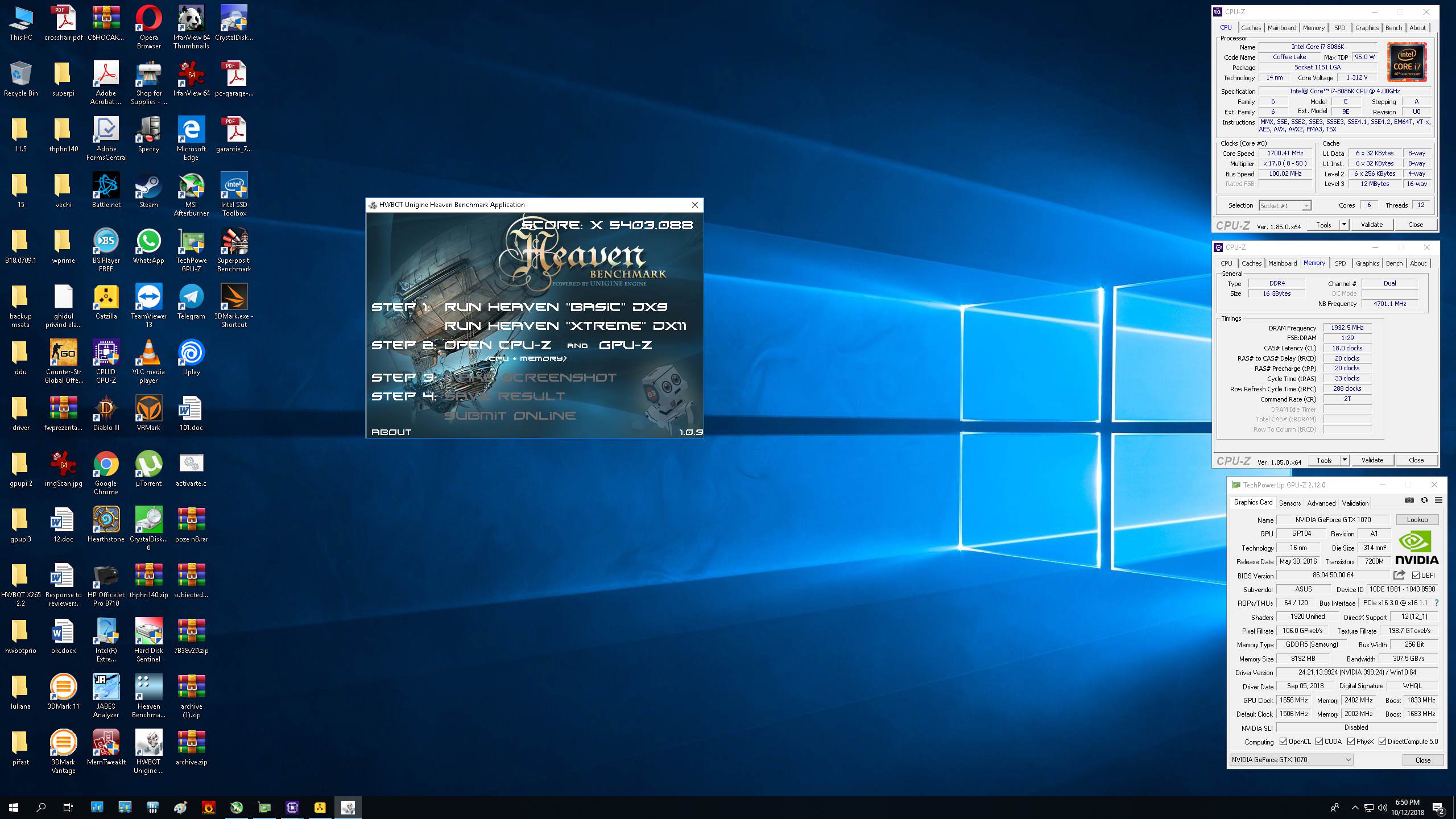The height and width of the screenshot is (819, 1456).
Task: Open Intel SSD Toolbox shortcut
Action: click(x=234, y=195)
